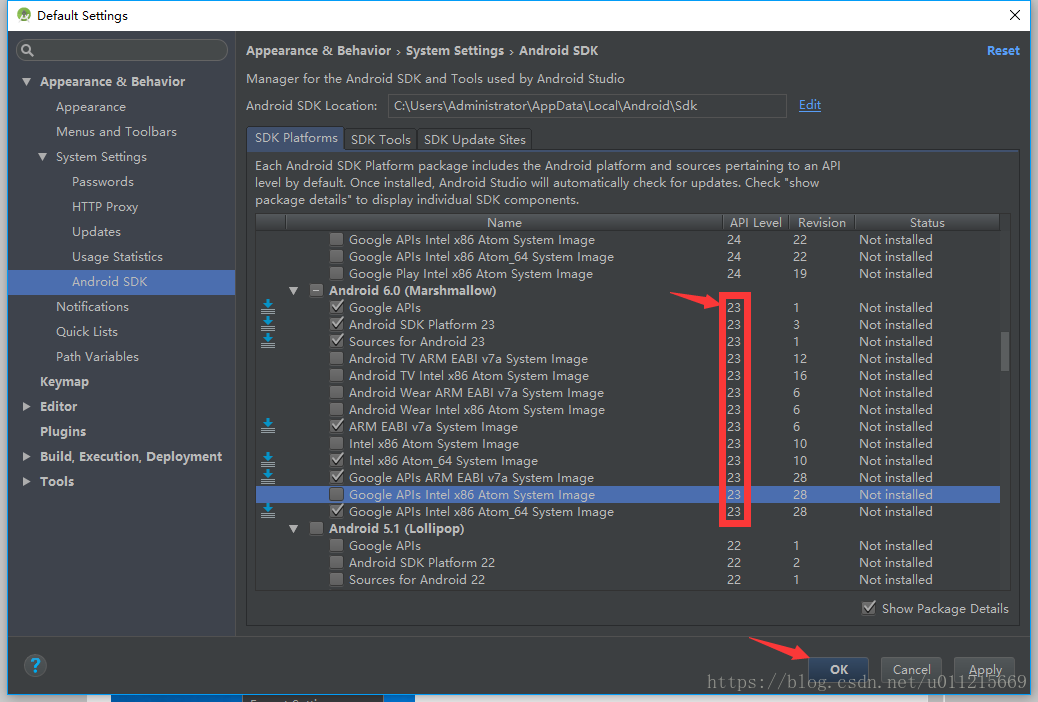Check Android Wear ARM EABI v7a System Image
The height and width of the screenshot is (702, 1038).
337,392
